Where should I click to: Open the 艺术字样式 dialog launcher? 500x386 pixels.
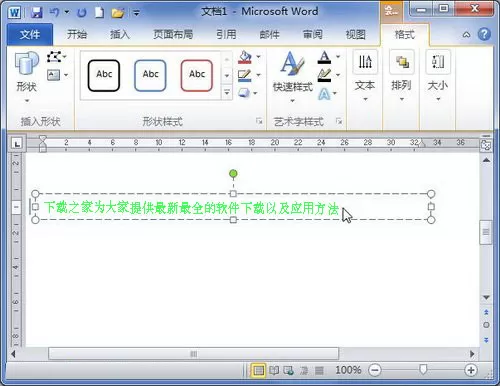point(339,121)
